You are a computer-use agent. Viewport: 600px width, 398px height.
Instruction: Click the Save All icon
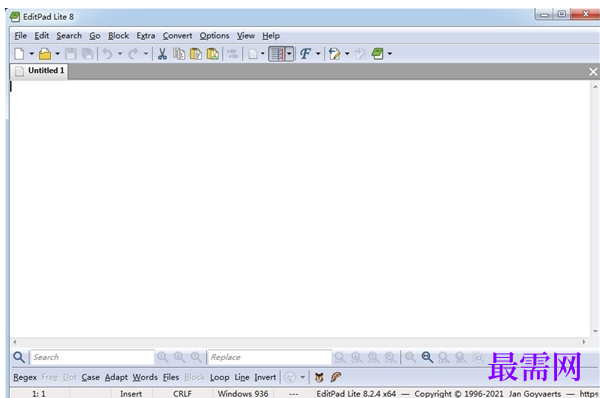(x=88, y=54)
